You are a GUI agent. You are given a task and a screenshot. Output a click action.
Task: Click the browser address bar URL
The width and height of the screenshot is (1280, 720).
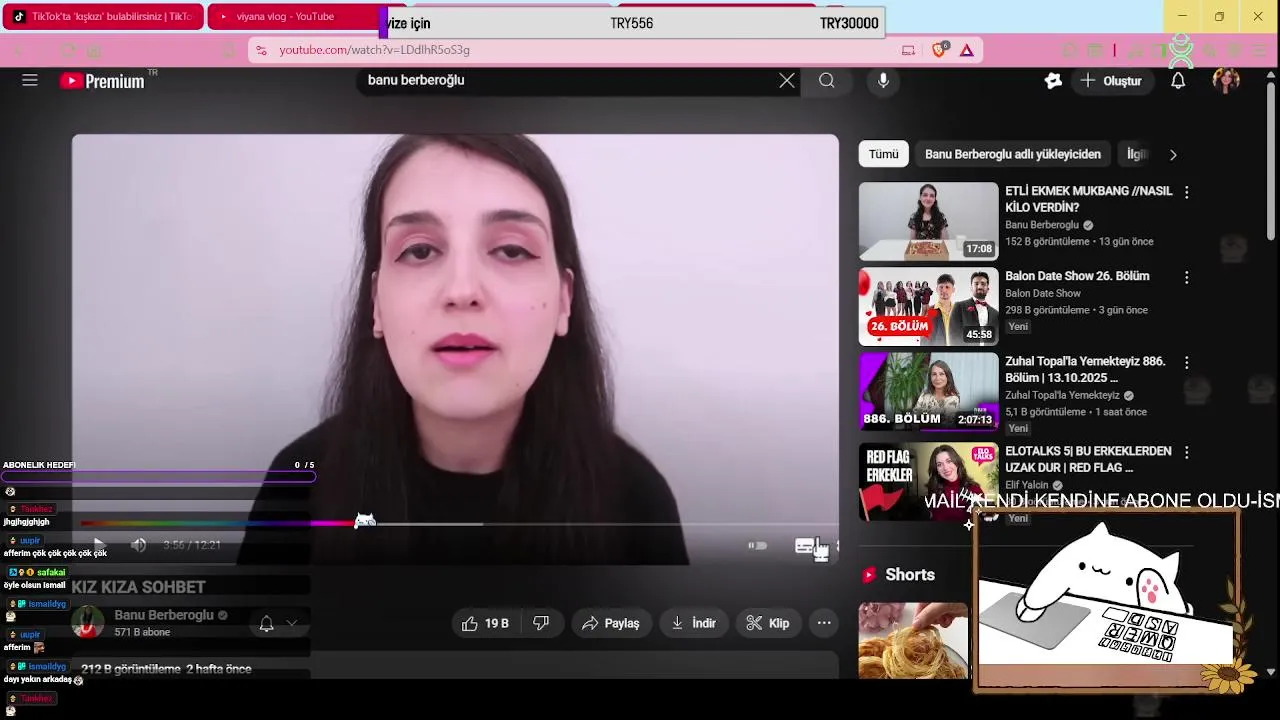[374, 50]
